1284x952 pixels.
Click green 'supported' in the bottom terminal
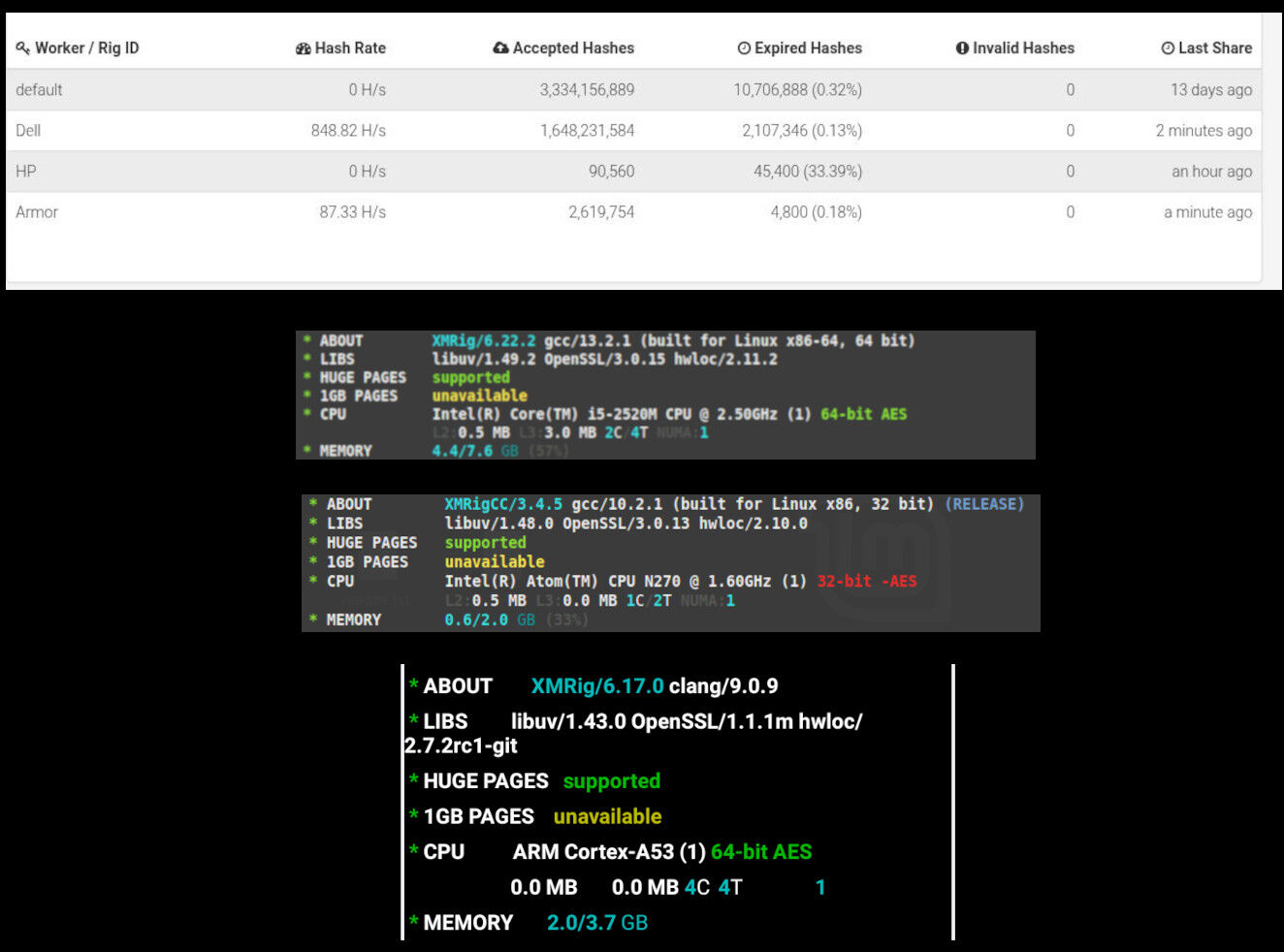[x=611, y=781]
